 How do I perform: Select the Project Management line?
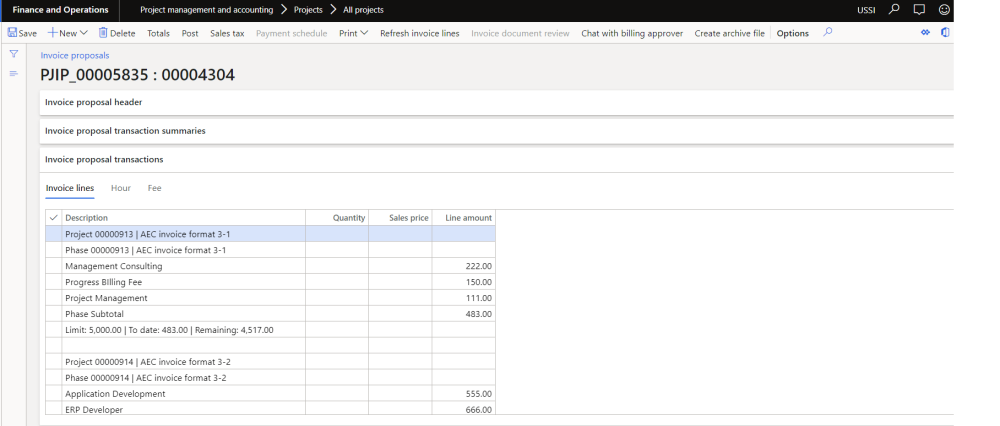270,298
